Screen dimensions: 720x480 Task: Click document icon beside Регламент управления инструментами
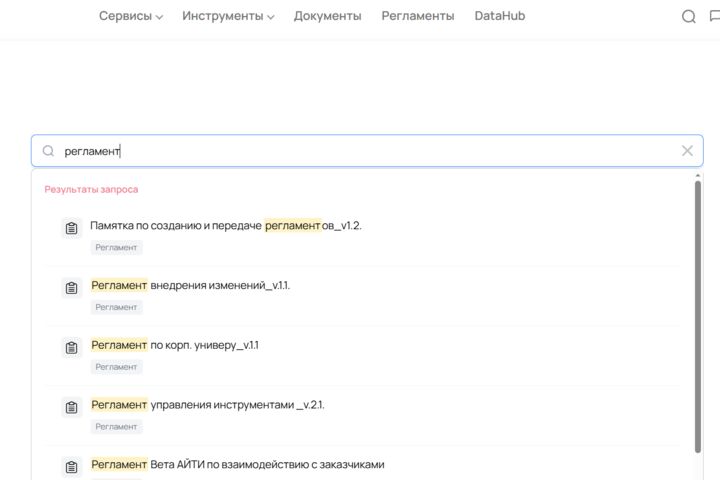[72, 407]
